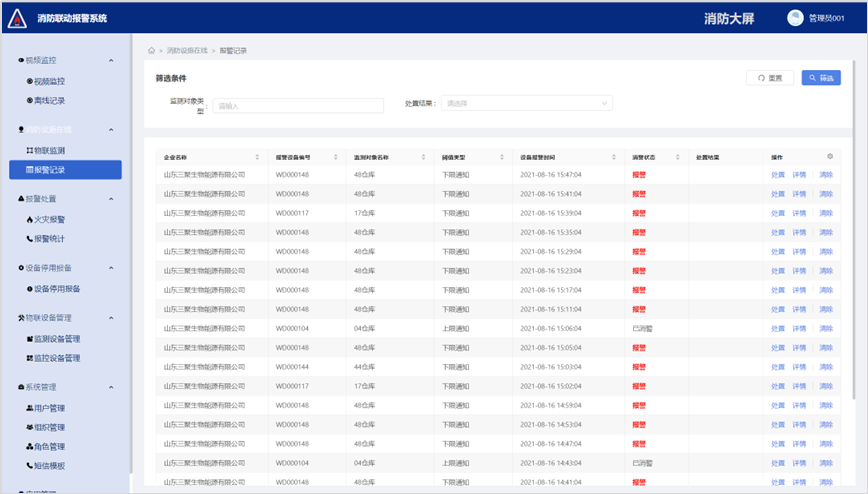Select 报警记录 menu item
Image resolution: width=868 pixels, height=494 pixels.
tap(65, 170)
